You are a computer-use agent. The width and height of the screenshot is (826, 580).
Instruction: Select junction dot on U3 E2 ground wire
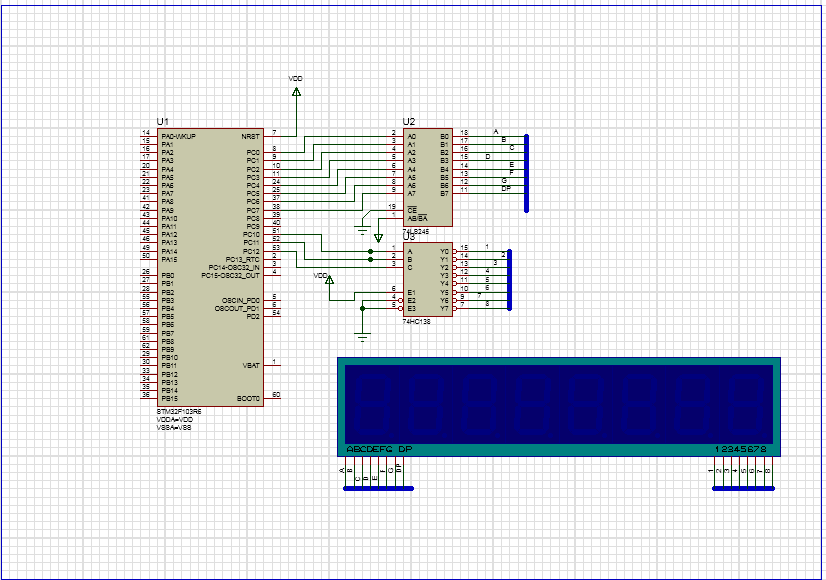[x=362, y=308]
